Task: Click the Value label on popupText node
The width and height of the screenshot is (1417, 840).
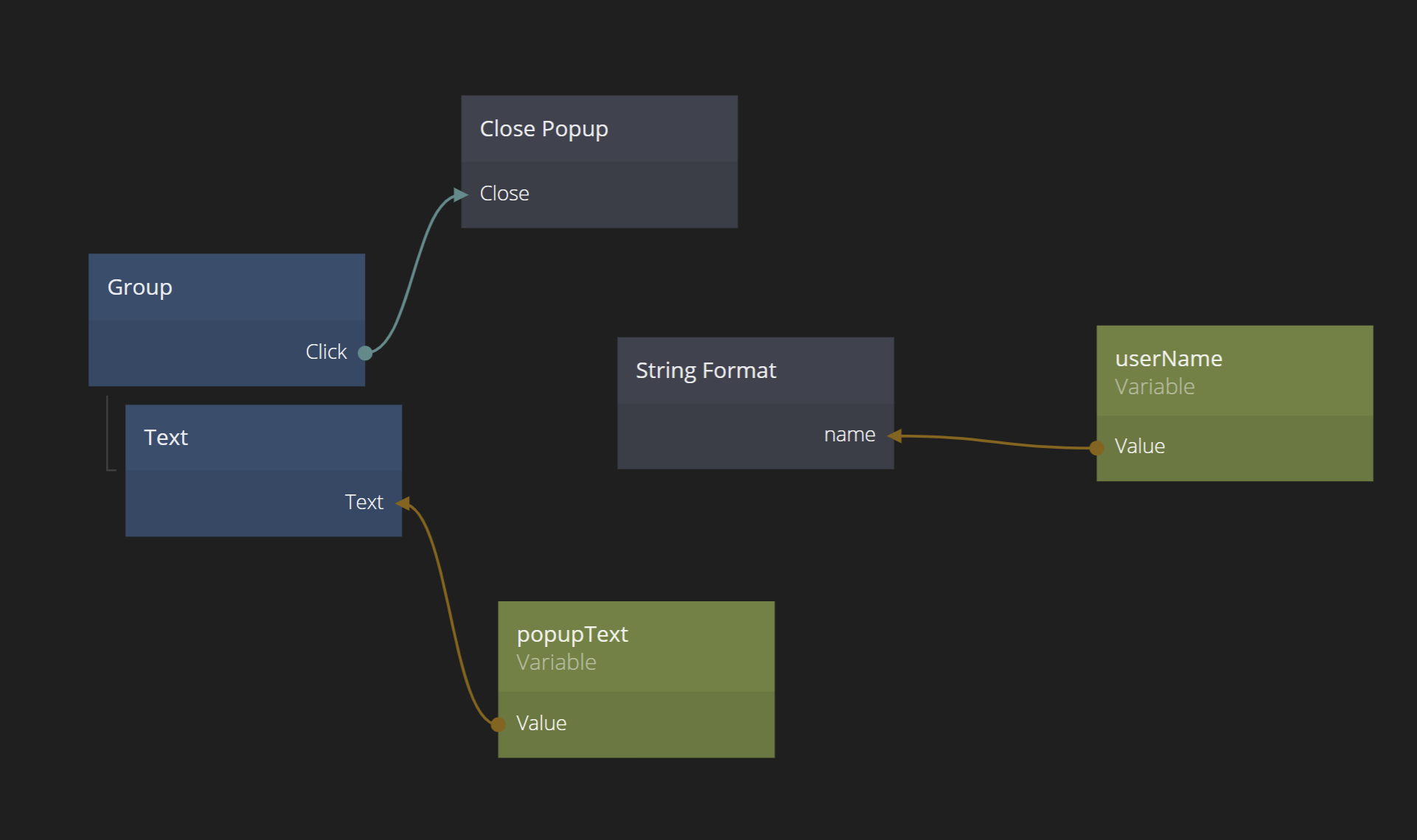Action: pos(541,724)
